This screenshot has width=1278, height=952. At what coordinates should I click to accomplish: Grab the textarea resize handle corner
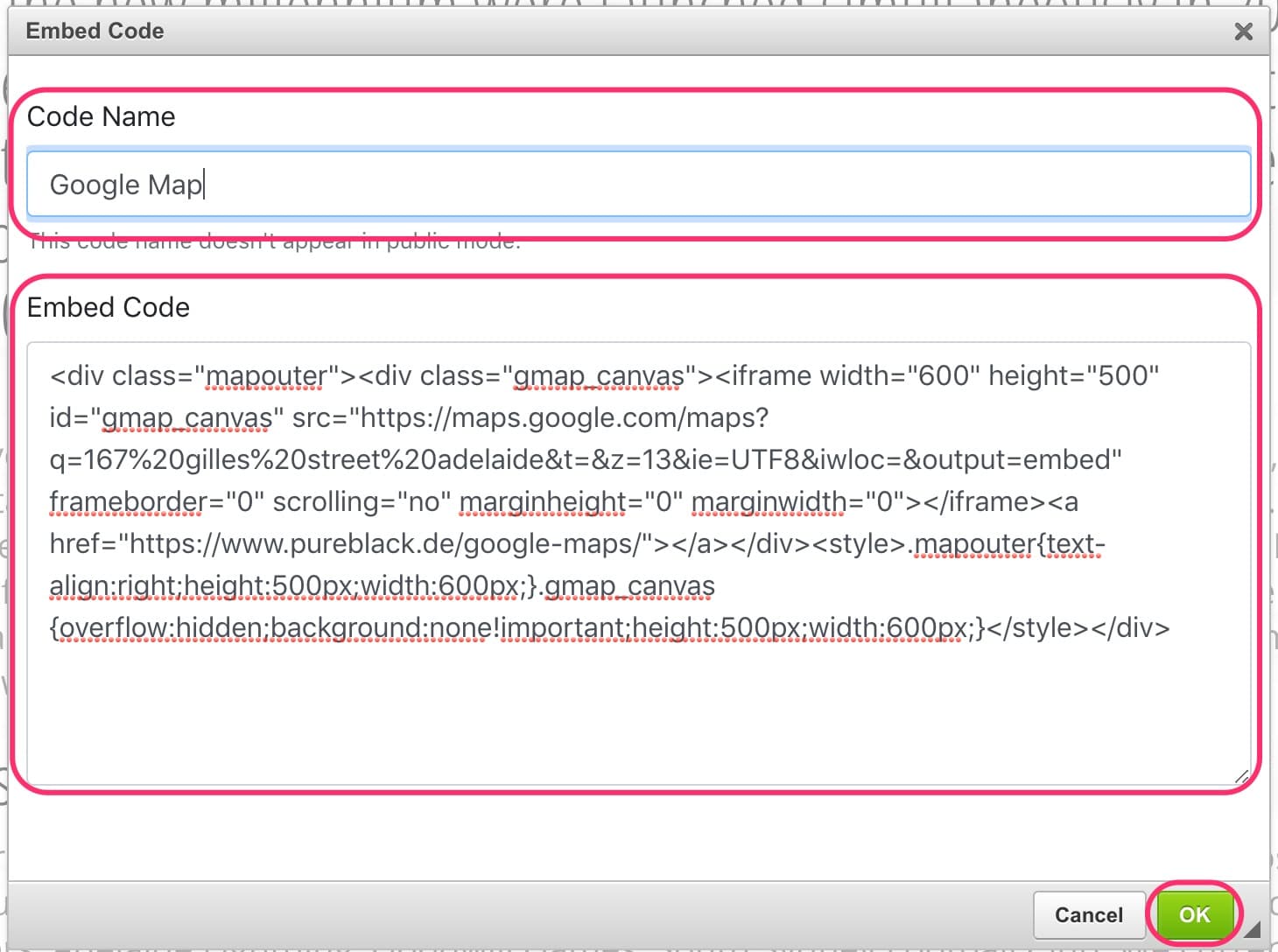[x=1241, y=775]
